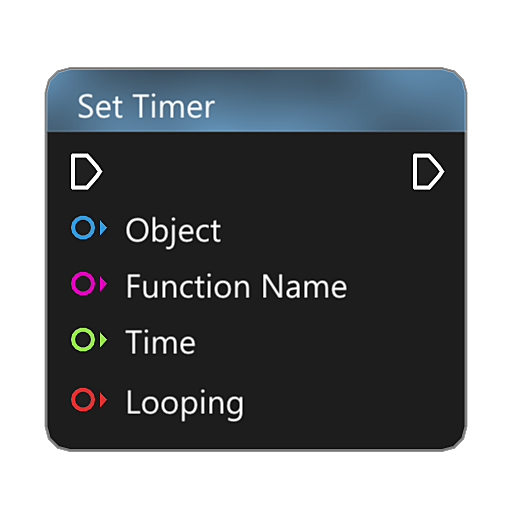Viewport: 512px width, 512px height.
Task: Select the red Looping pin circle
Action: 83,399
